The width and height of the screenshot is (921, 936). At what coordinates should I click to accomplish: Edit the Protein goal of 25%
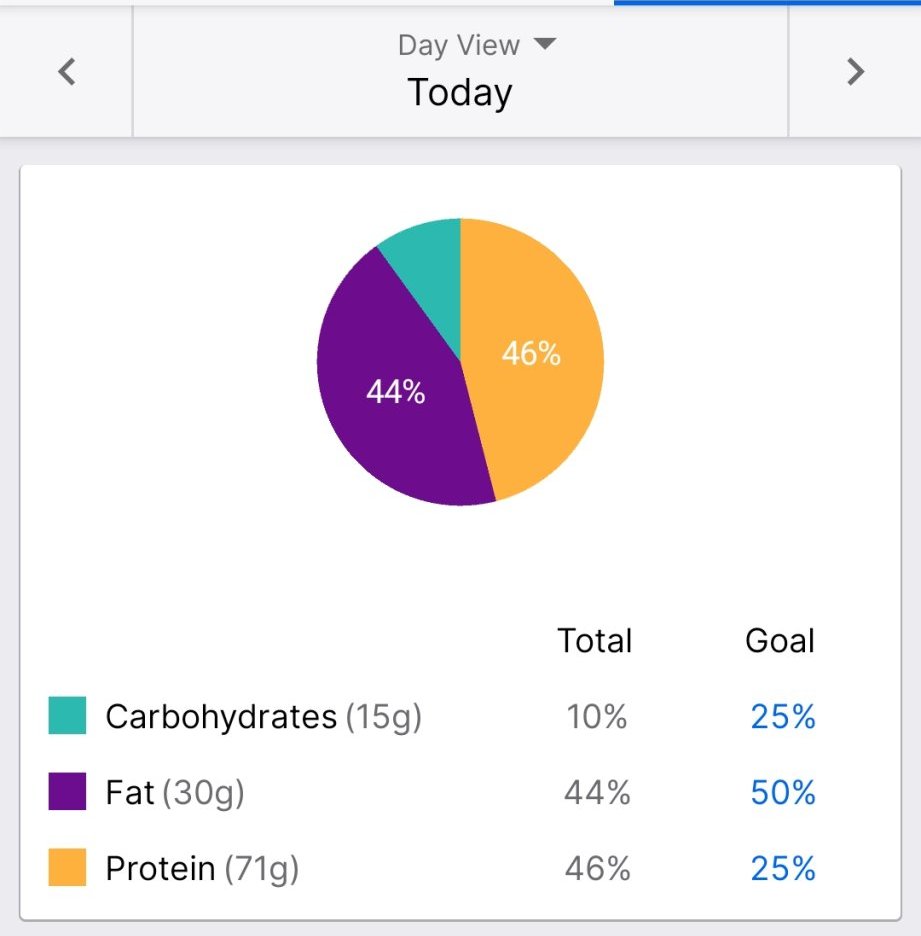[783, 868]
